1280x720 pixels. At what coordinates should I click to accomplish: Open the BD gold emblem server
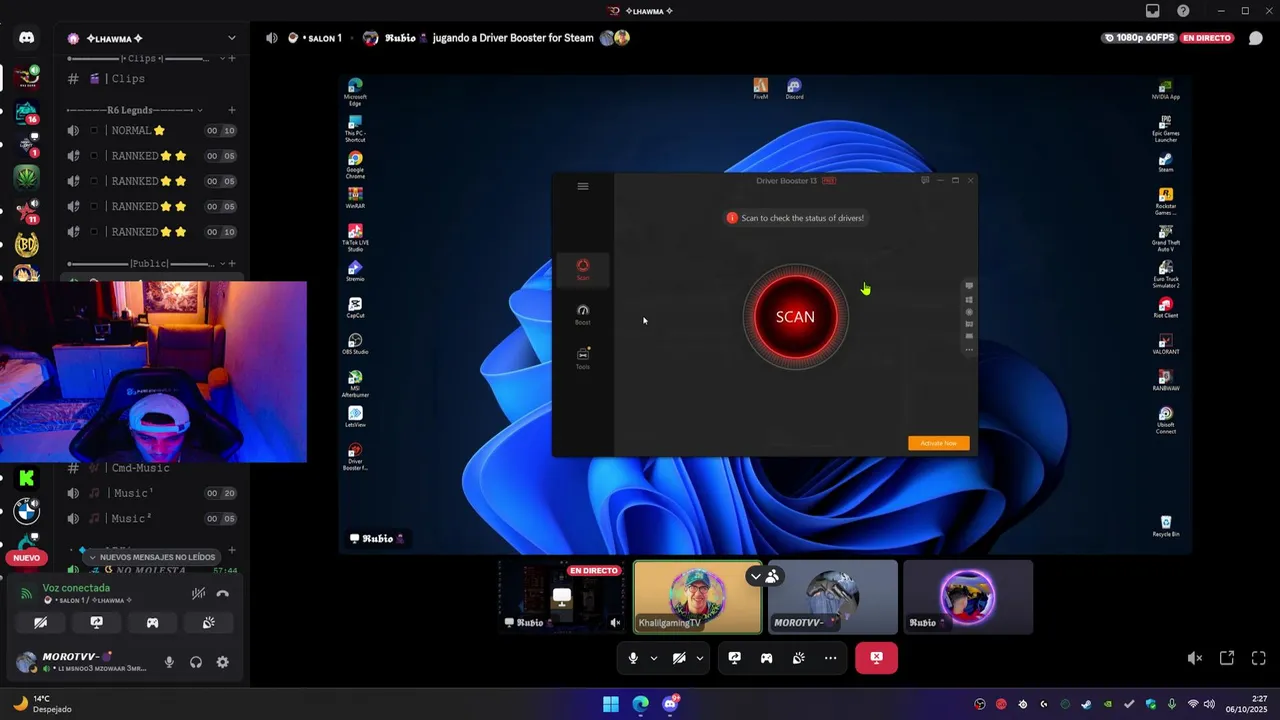[x=26, y=245]
